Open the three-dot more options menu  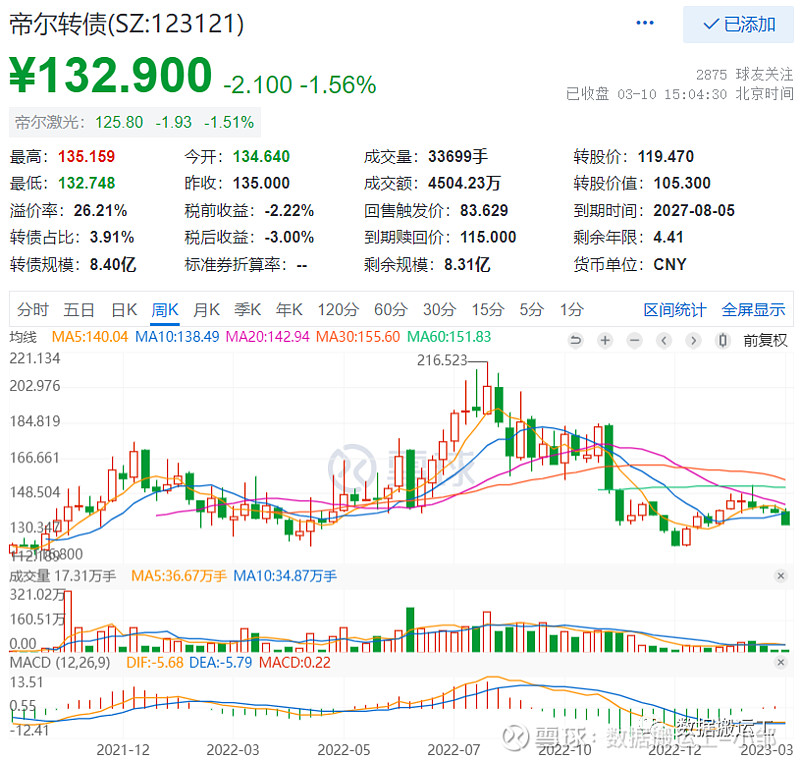tap(645, 23)
